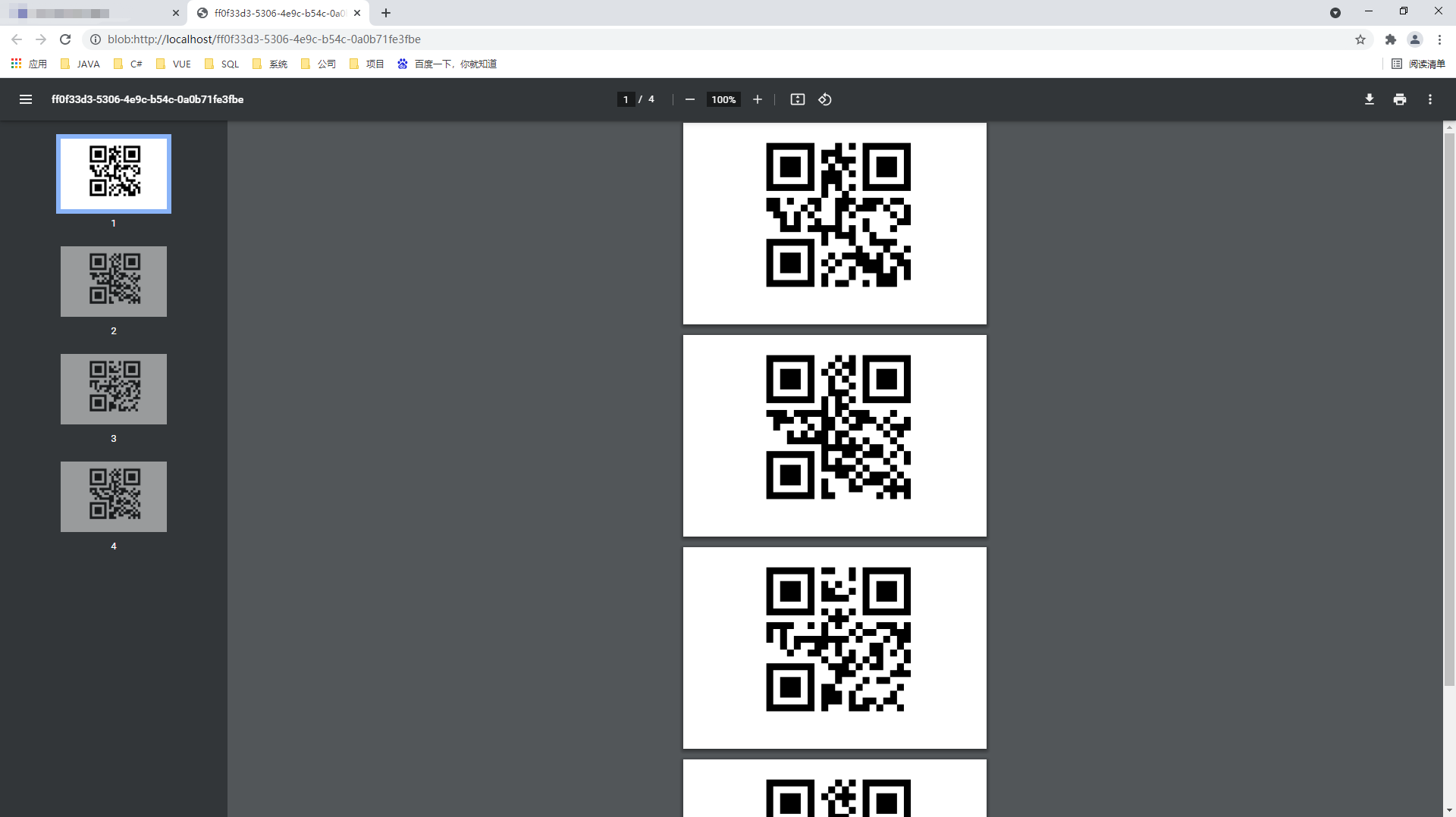The width and height of the screenshot is (1456, 817).
Task: Open the PDF more options menu
Action: [x=1429, y=99]
